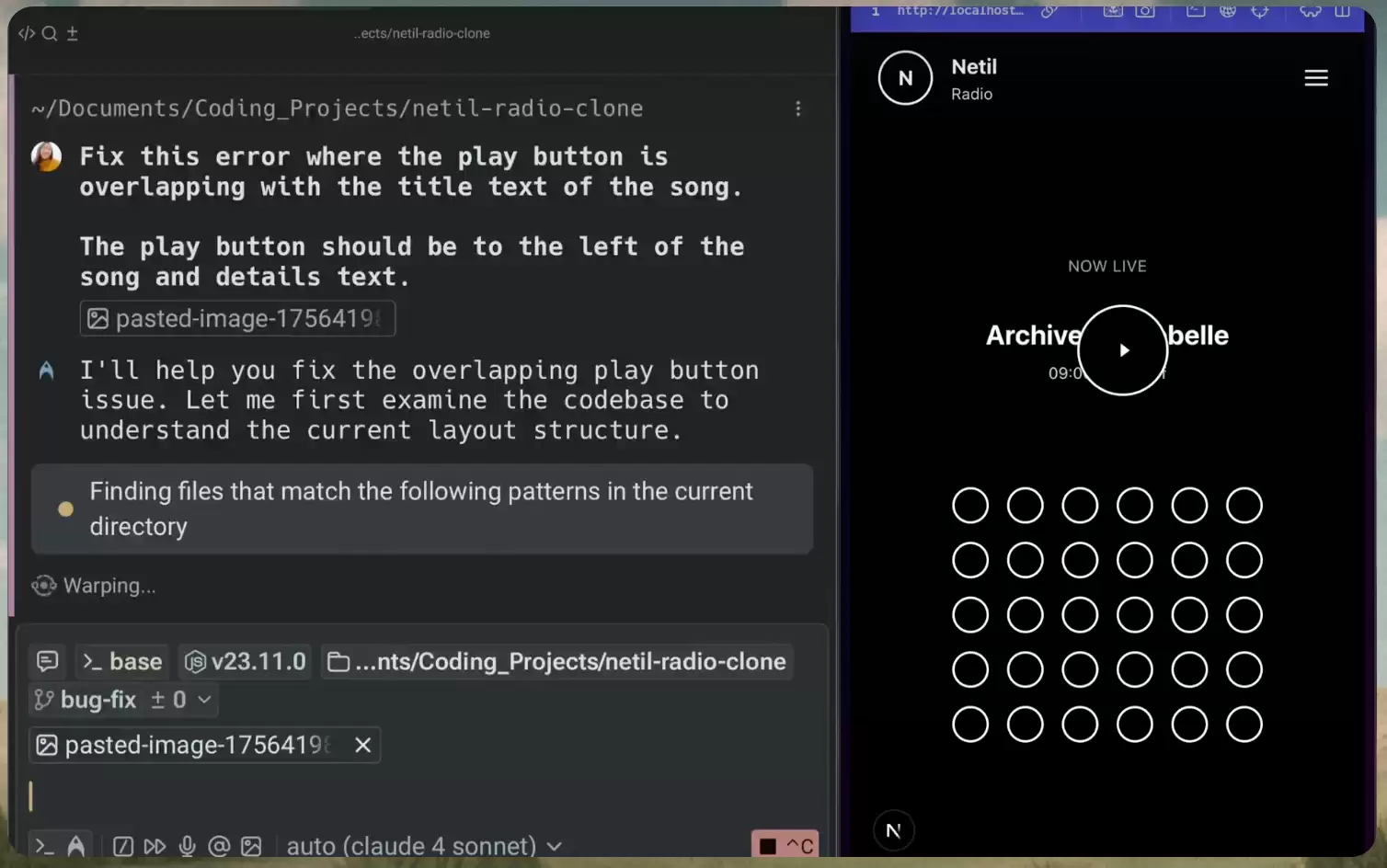Image resolution: width=1387 pixels, height=868 pixels.
Task: Click the code view icon at top left
Action: coord(27,33)
